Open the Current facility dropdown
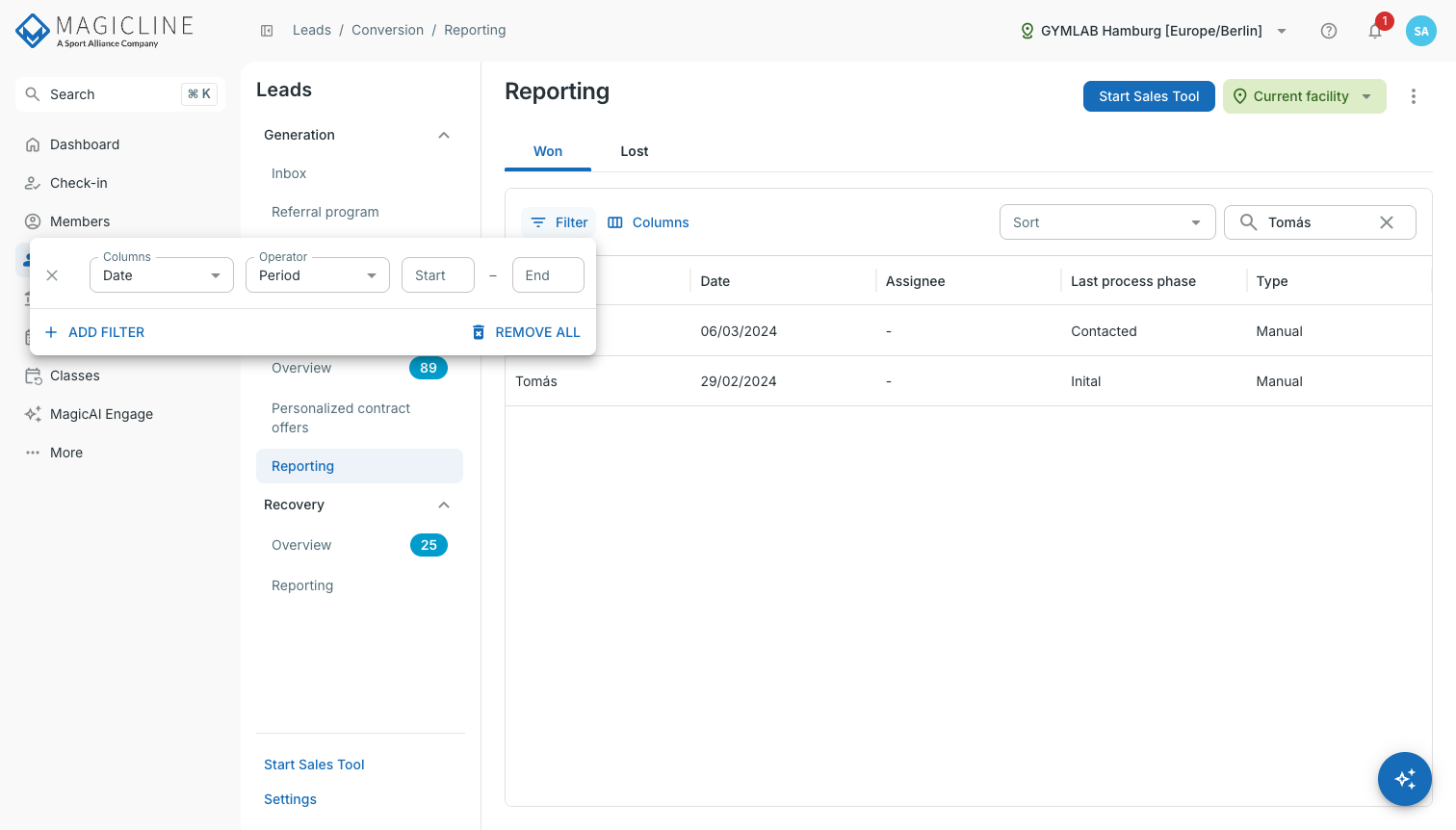The height and width of the screenshot is (830, 1456). coord(1304,96)
